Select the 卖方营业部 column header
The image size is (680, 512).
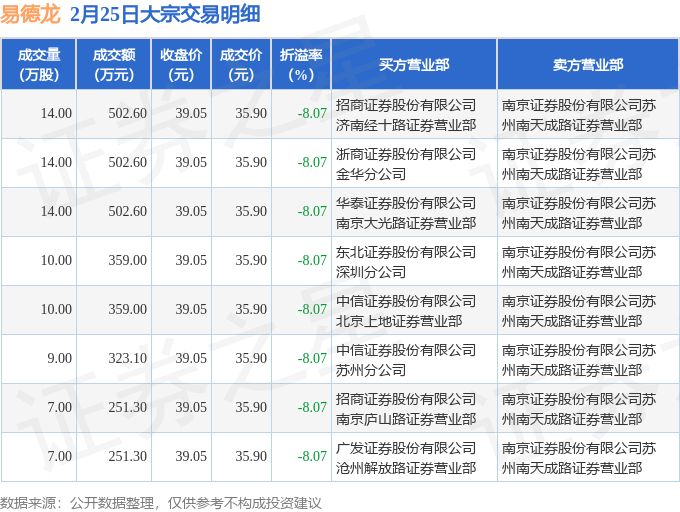click(588, 65)
